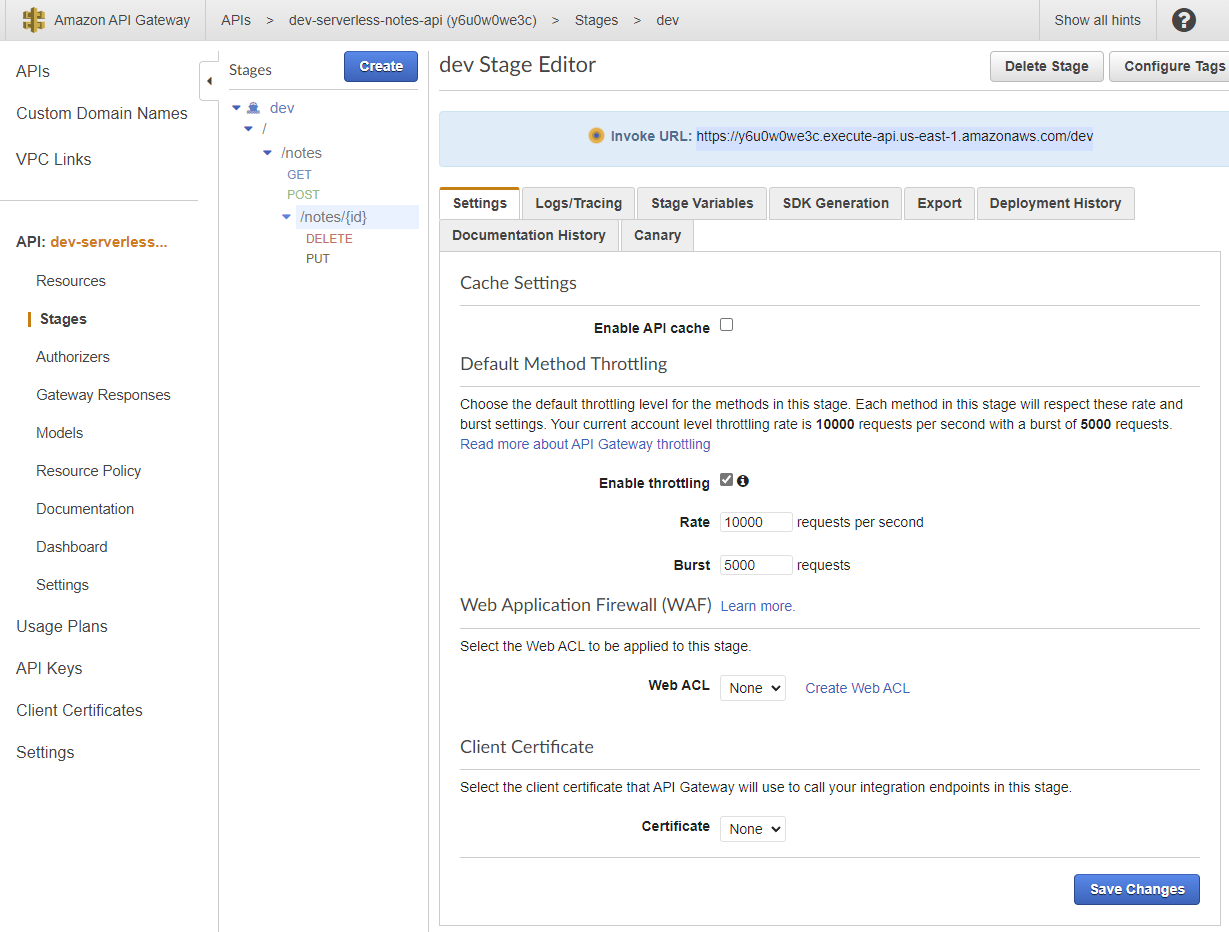The height and width of the screenshot is (932, 1229).
Task: Select the GET method under /notes
Action: click(299, 174)
